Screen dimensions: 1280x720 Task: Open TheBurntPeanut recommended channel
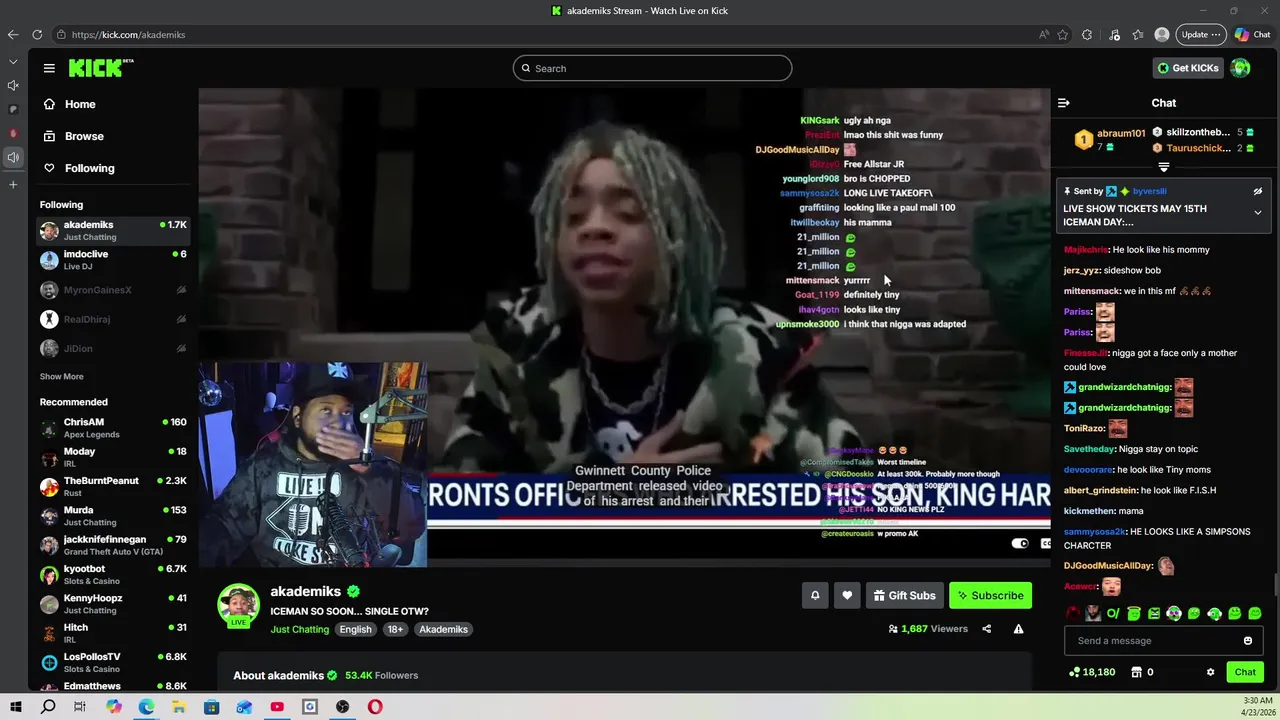coord(113,486)
